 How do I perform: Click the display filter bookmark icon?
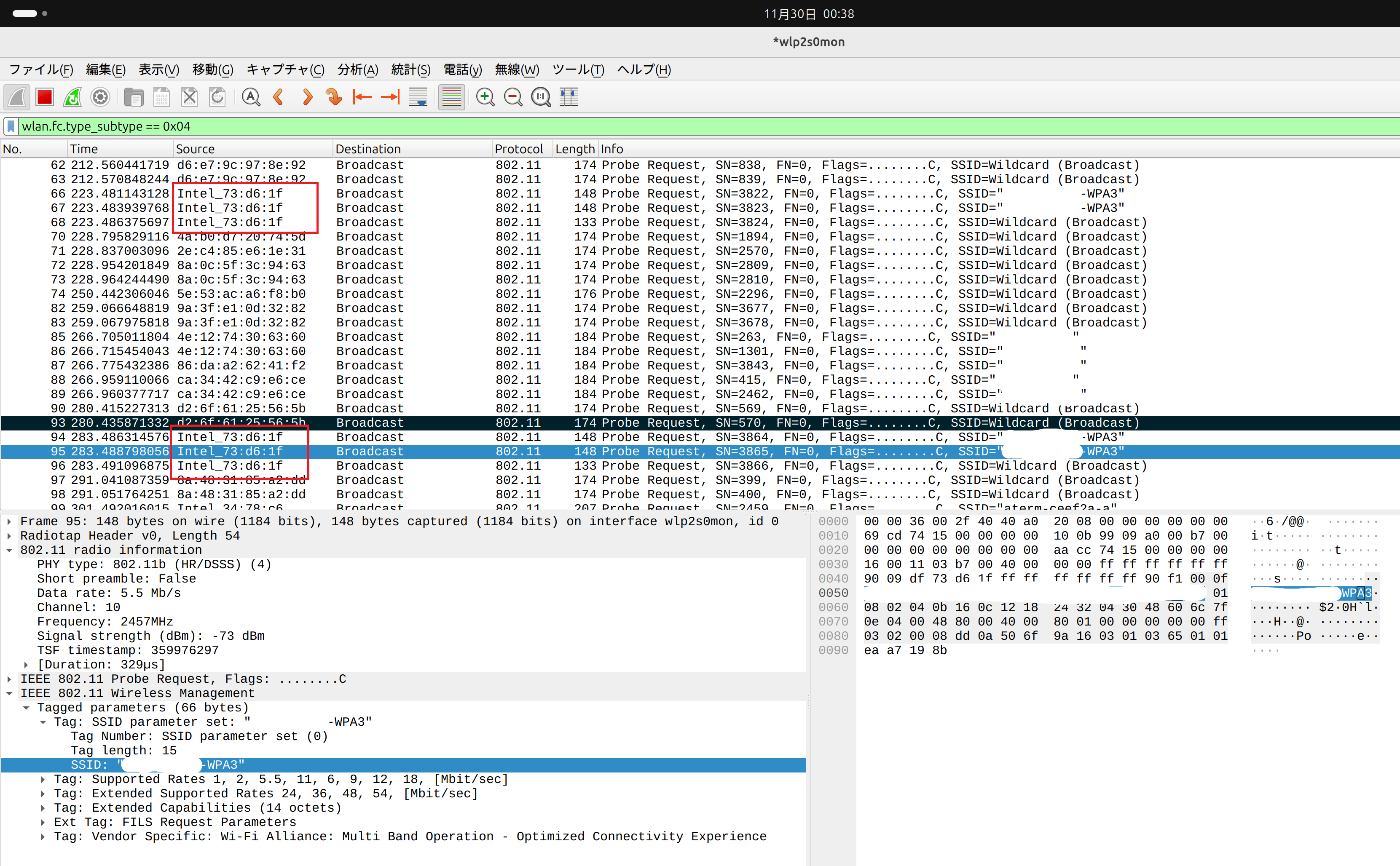click(11, 127)
